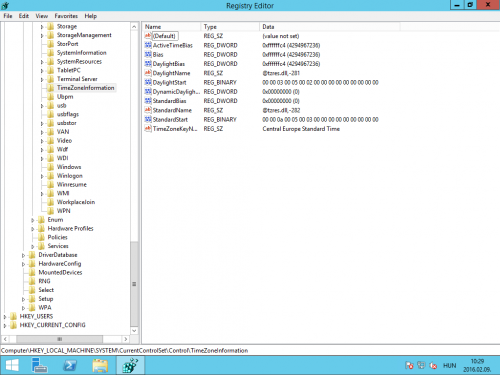Viewport: 500px width, 375px height.
Task: Click the Action Center flag tray icon
Action: [x=409, y=365]
